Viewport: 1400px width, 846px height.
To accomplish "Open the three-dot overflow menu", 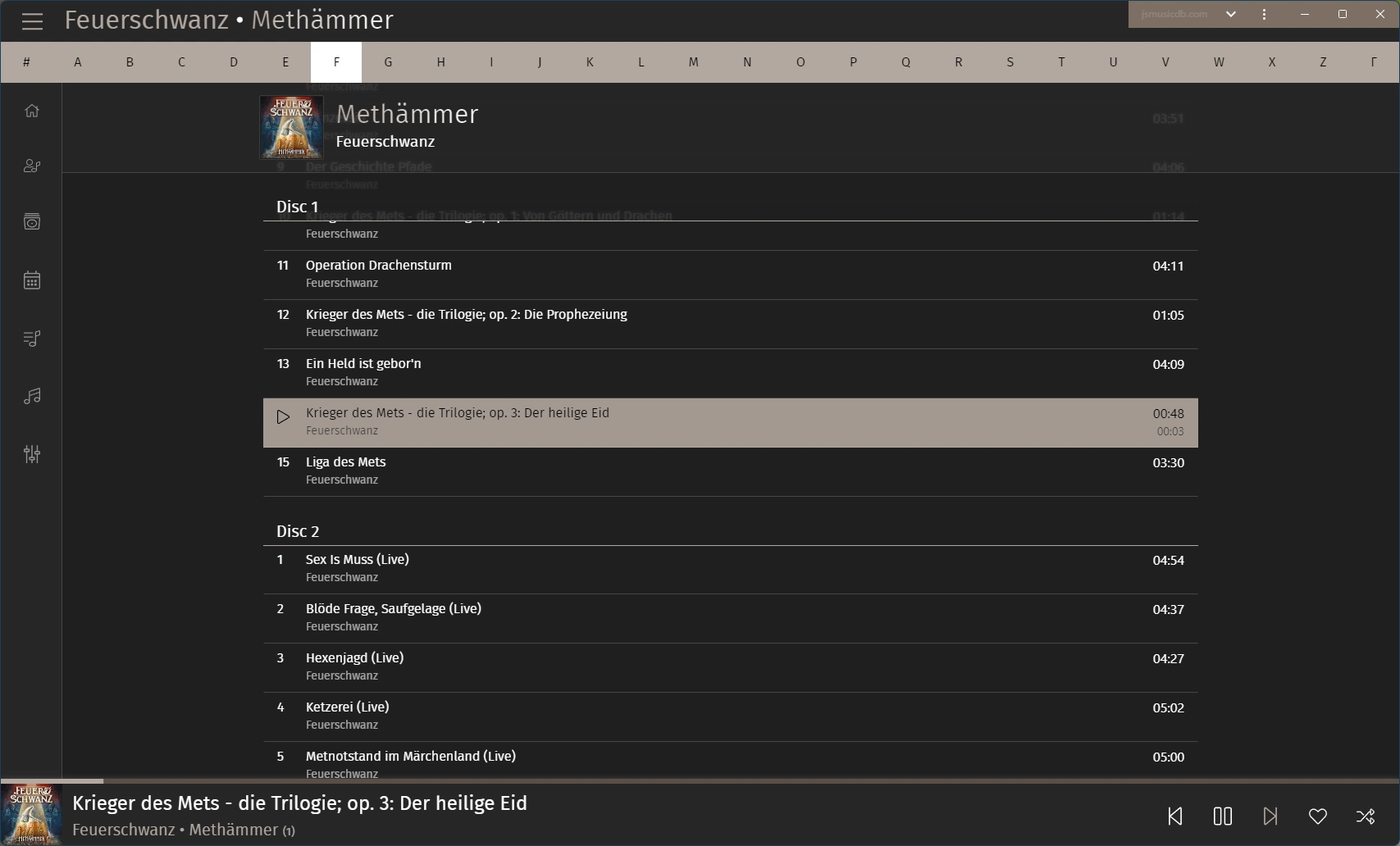I will (1264, 14).
